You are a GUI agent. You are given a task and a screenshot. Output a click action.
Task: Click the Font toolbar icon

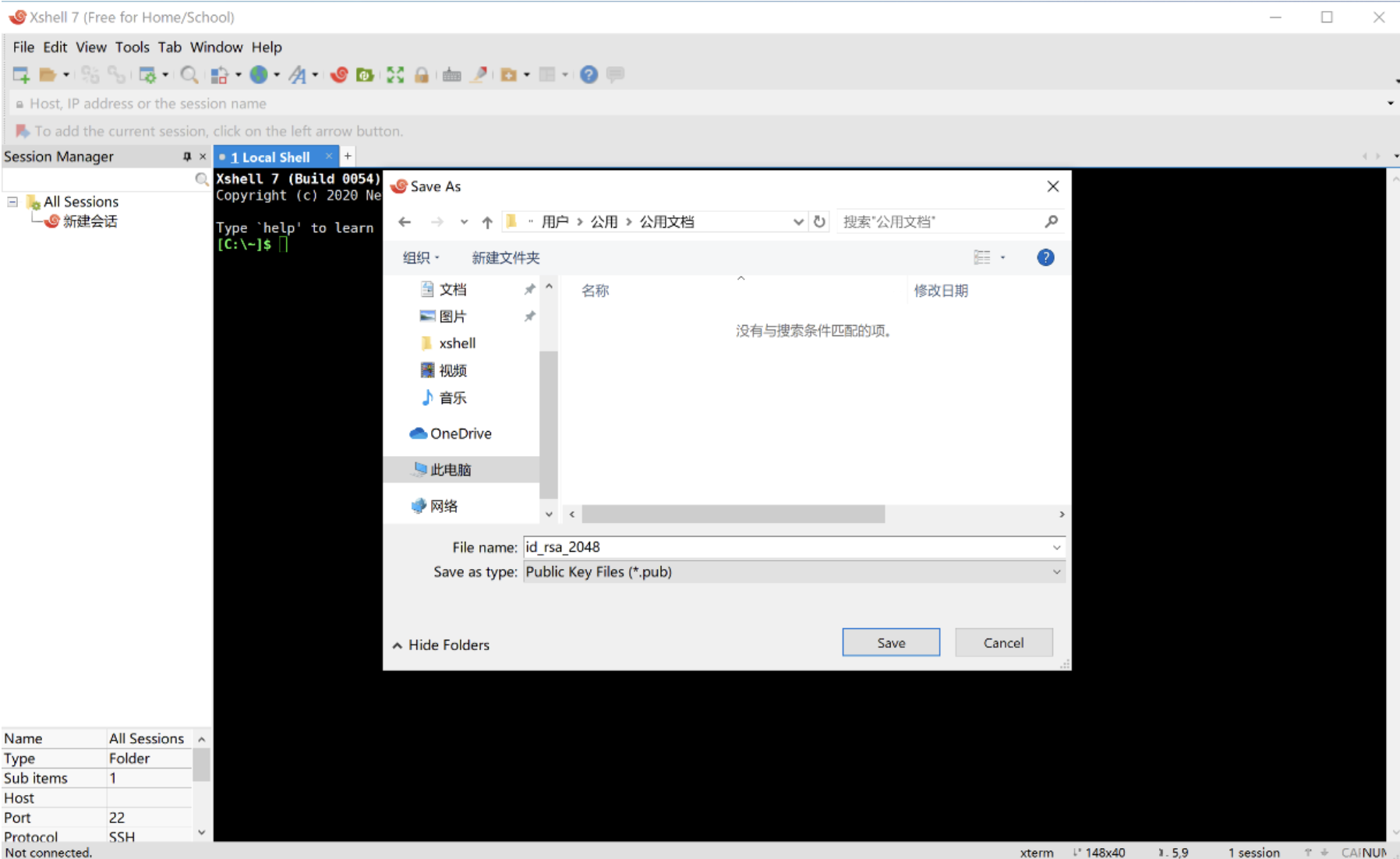(x=297, y=75)
